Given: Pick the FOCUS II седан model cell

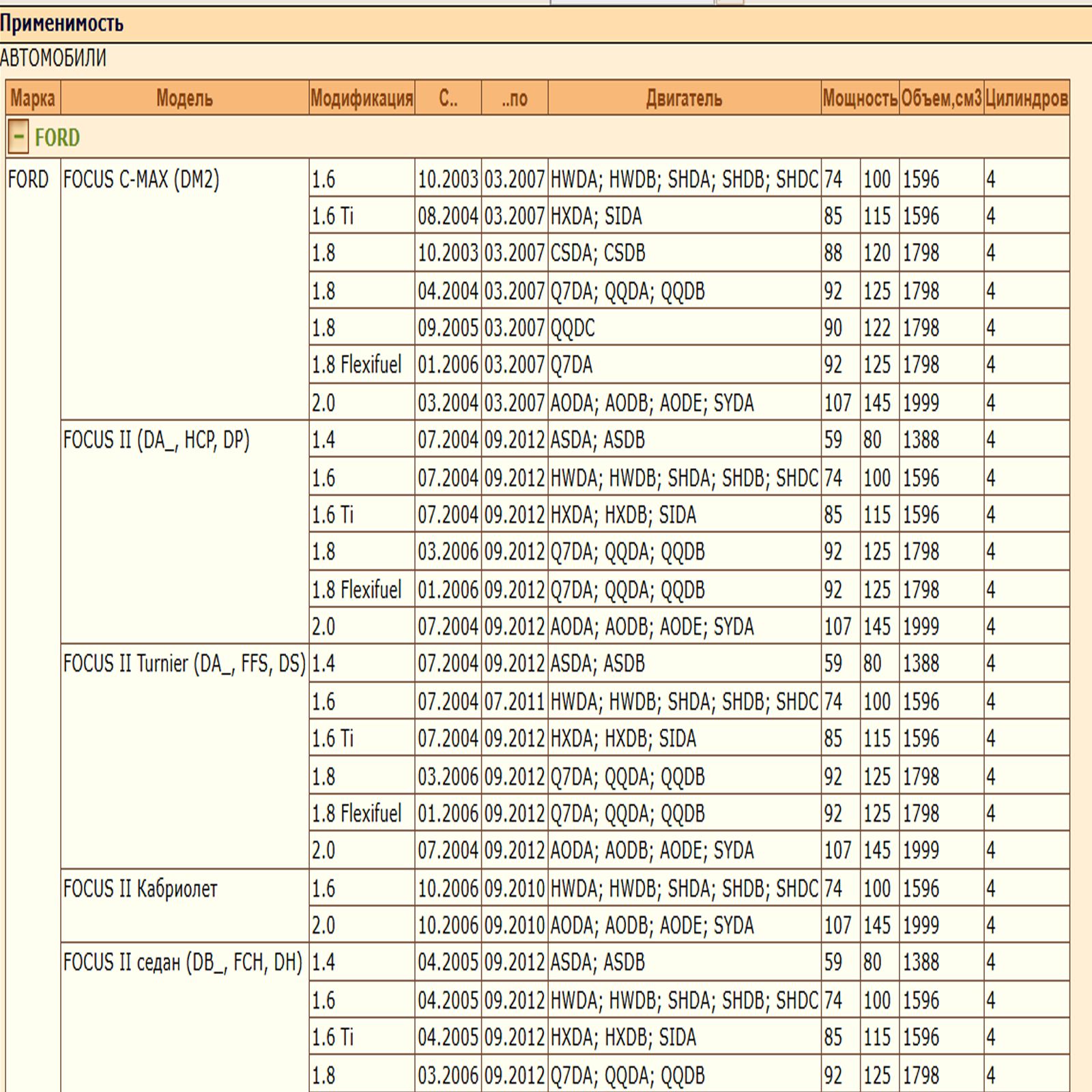Looking at the screenshot, I should point(183,962).
